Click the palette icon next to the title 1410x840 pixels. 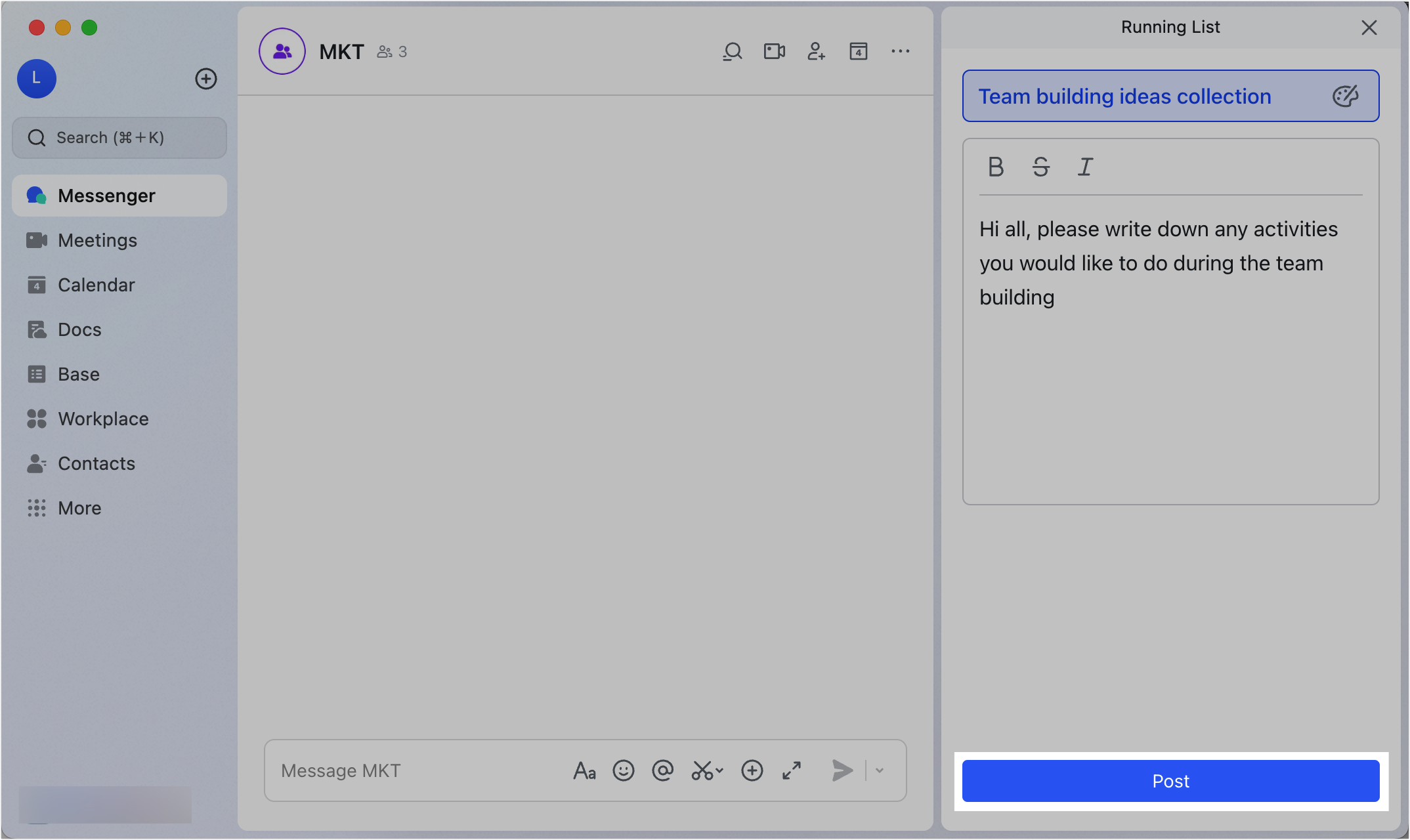(1345, 96)
